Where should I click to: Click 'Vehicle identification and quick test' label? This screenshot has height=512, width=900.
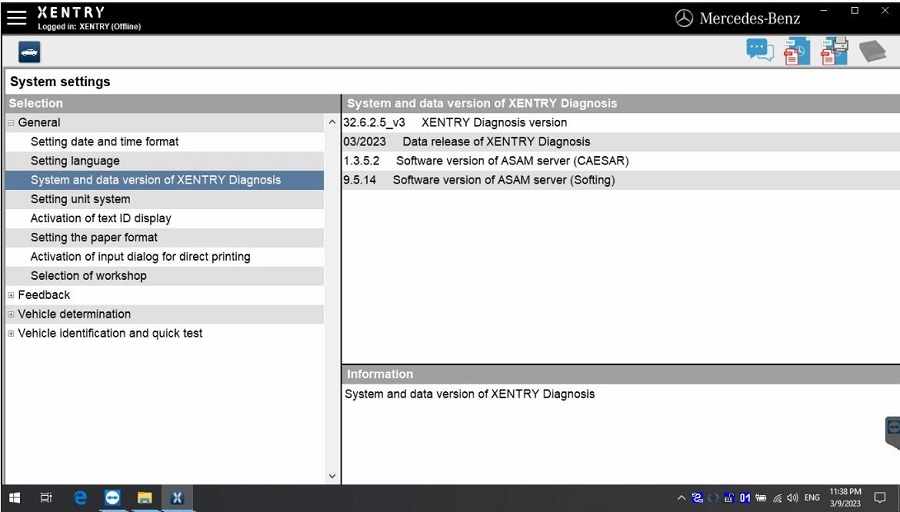tap(110, 333)
